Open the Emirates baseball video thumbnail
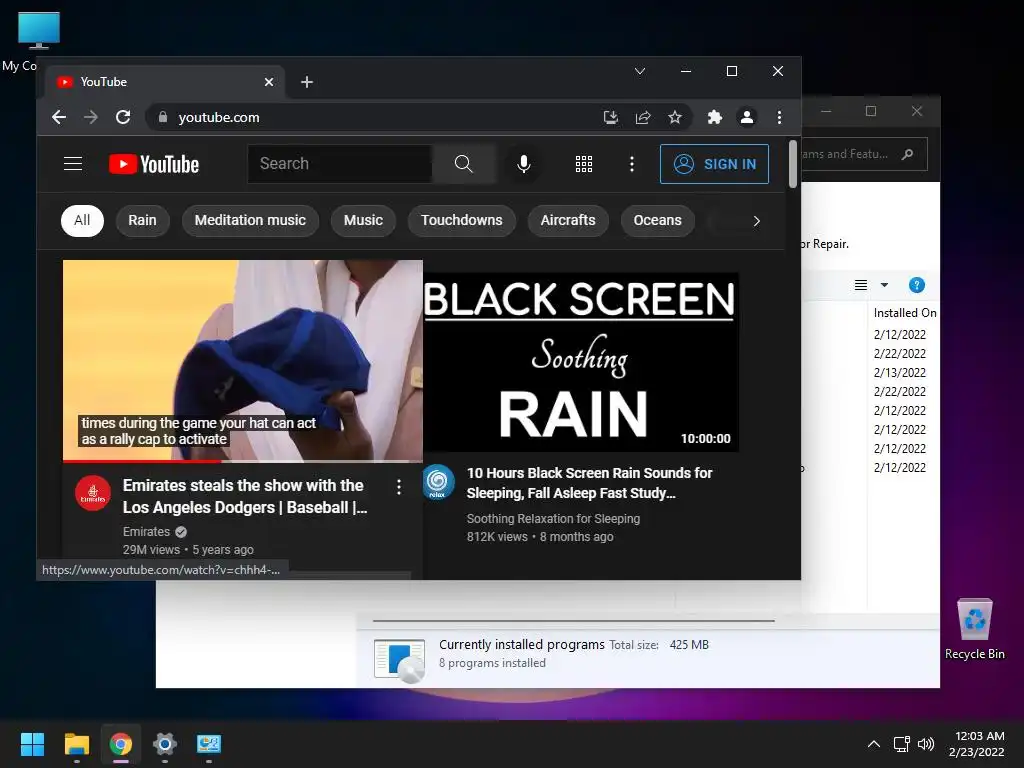The image size is (1024, 768). (243, 360)
